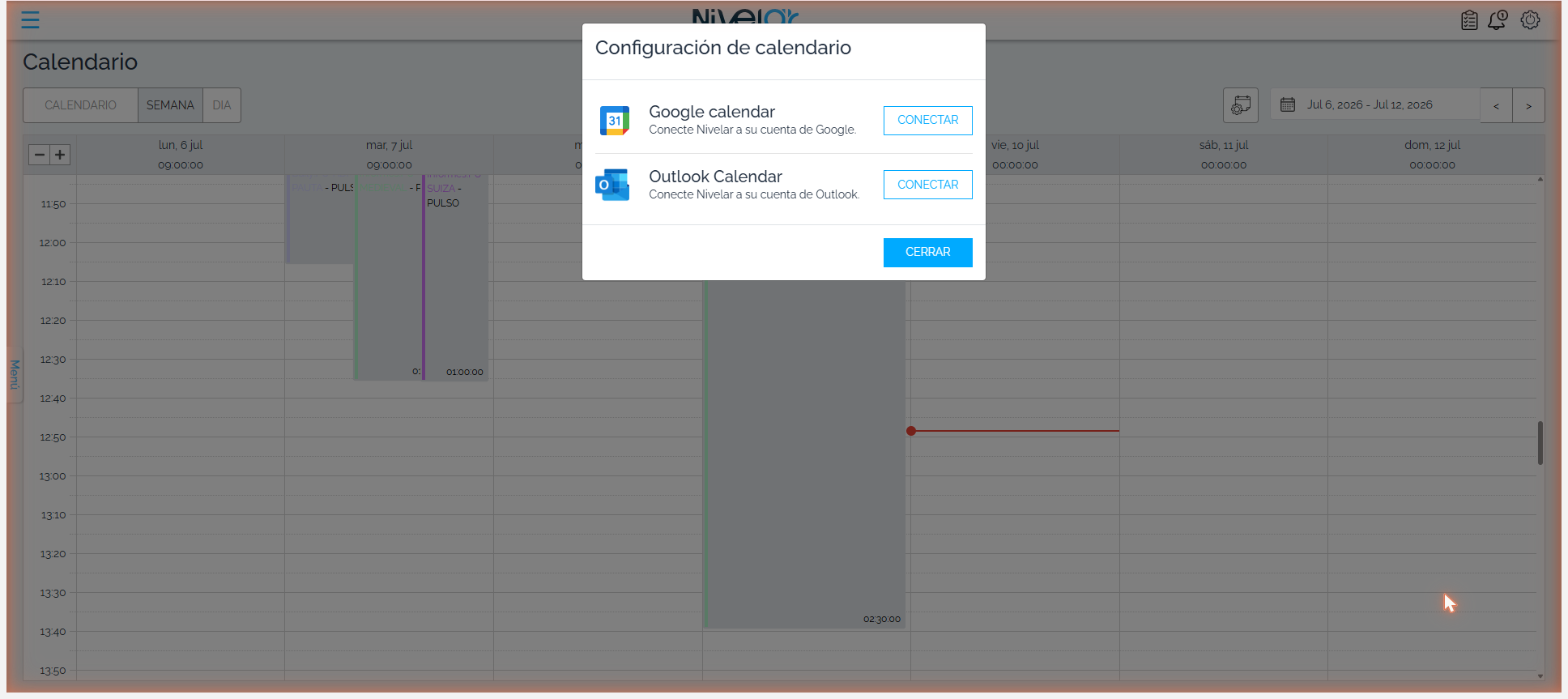
Task: Click the Google Calendar logo icon
Action: tap(615, 121)
